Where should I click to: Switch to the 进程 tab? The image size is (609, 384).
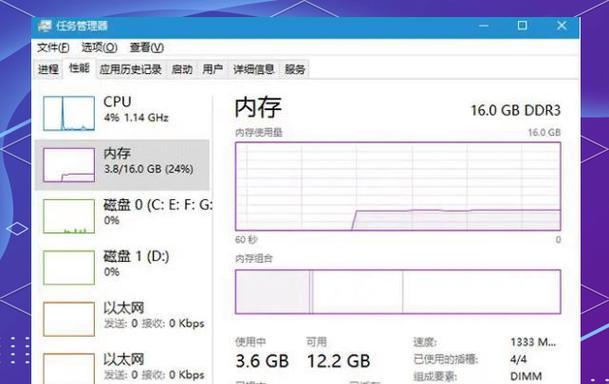pyautogui.click(x=49, y=70)
